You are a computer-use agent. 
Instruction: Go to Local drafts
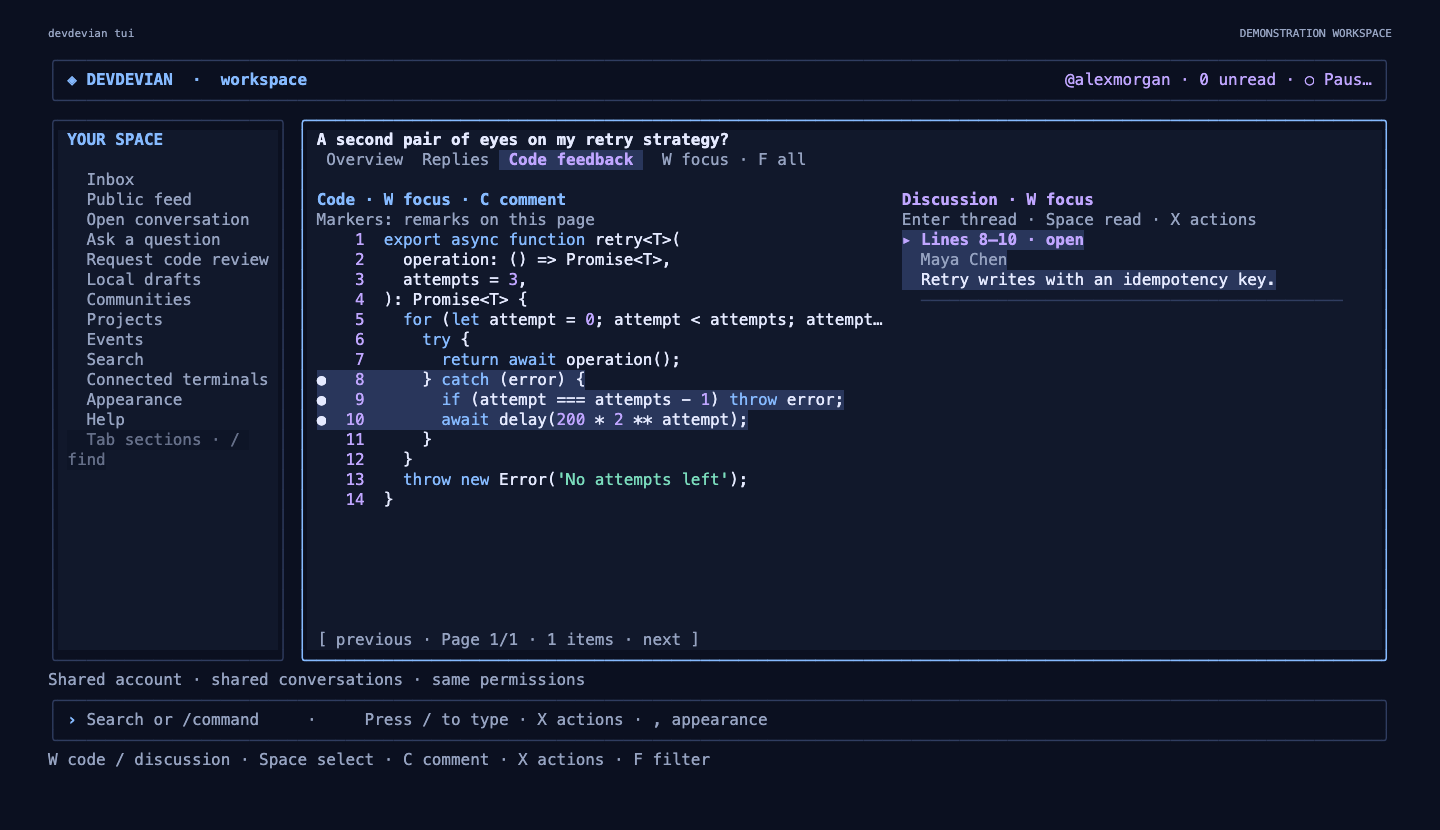[x=144, y=280]
